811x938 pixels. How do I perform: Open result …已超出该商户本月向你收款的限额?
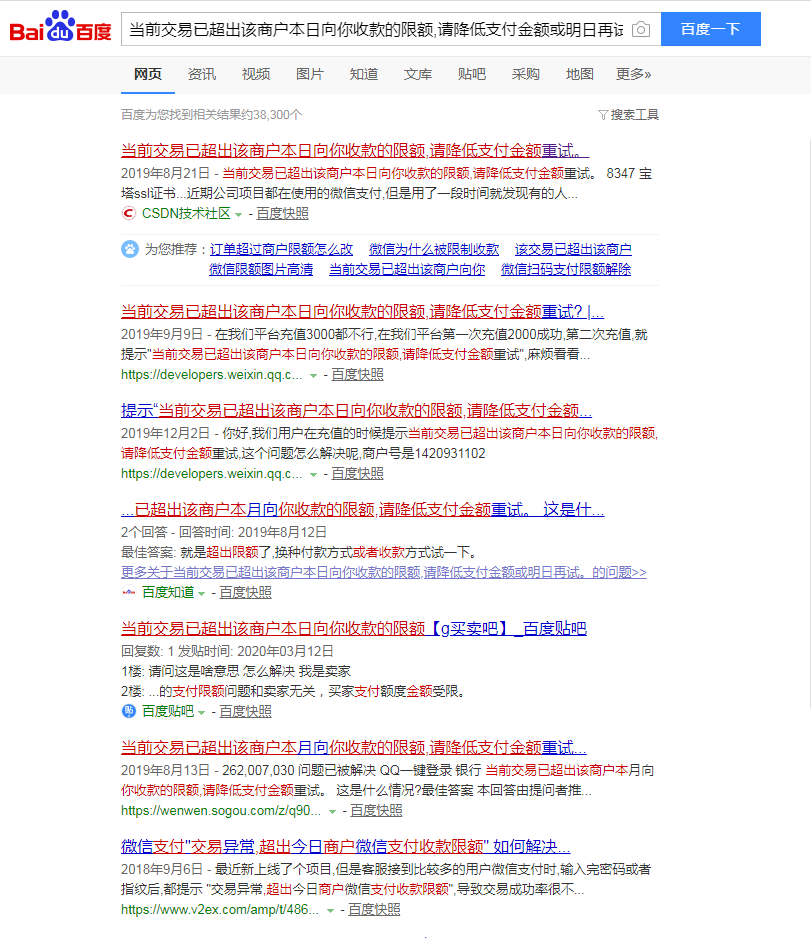[x=362, y=510]
